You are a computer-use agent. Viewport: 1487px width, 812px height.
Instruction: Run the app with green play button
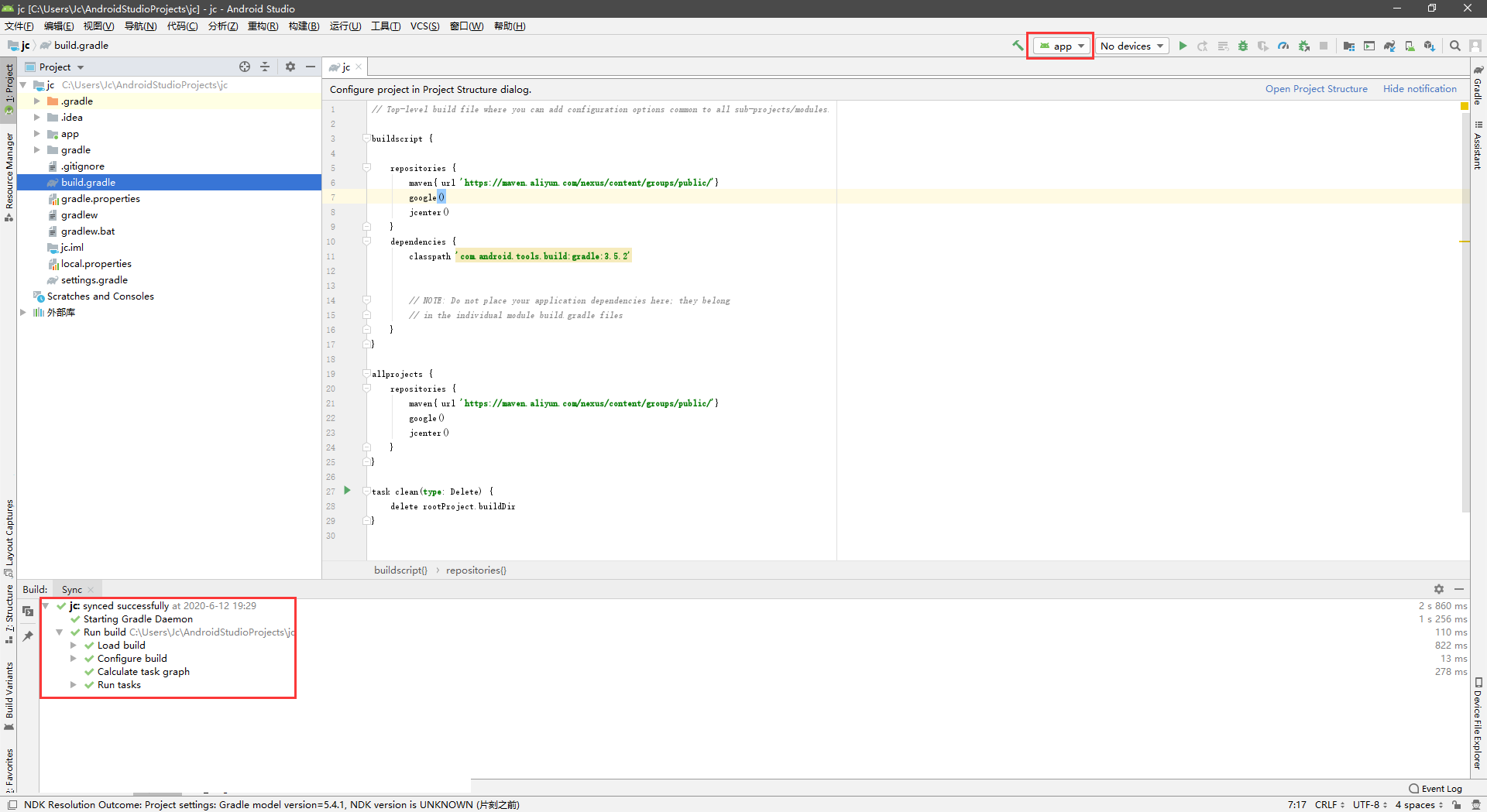click(1183, 46)
